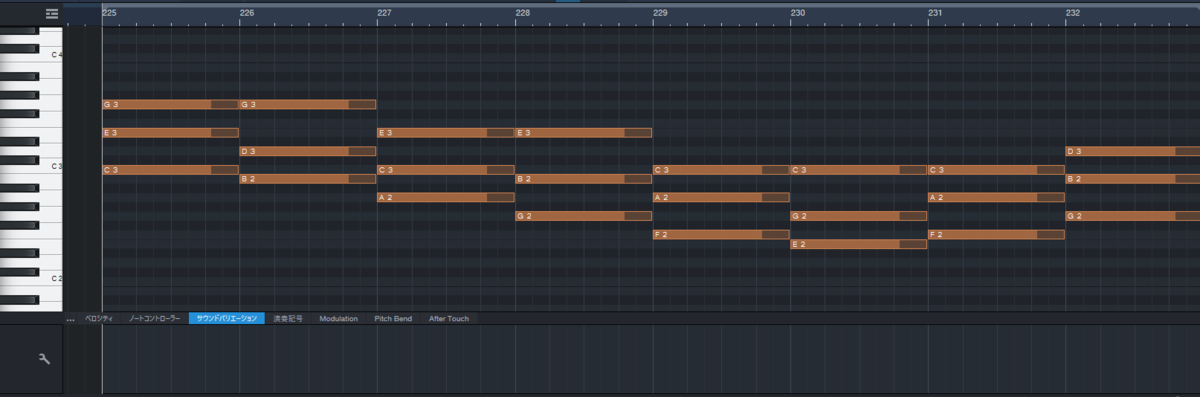Click bar 230 marker in the ruler

coord(798,13)
